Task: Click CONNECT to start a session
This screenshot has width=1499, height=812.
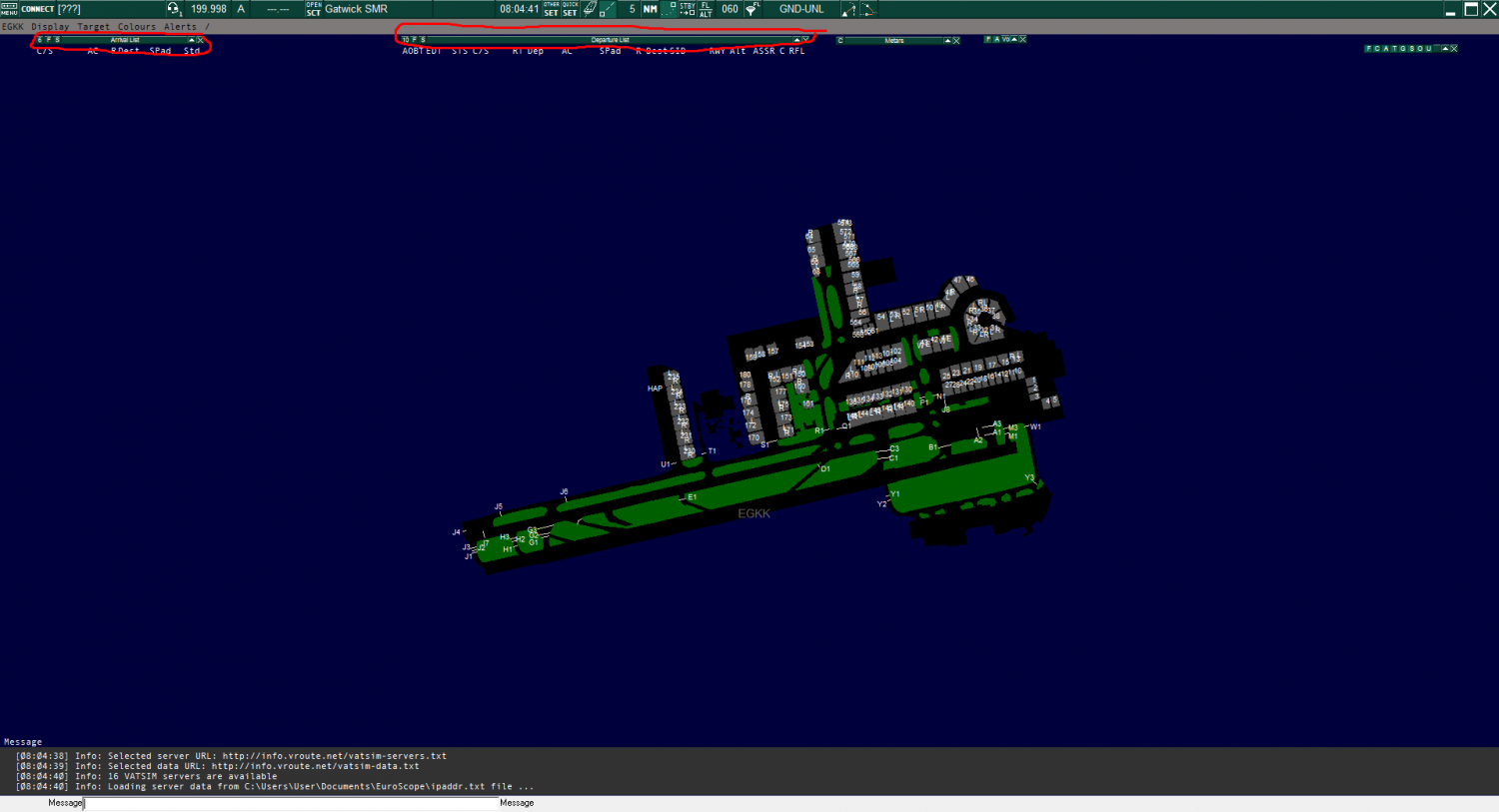Action: [38, 9]
